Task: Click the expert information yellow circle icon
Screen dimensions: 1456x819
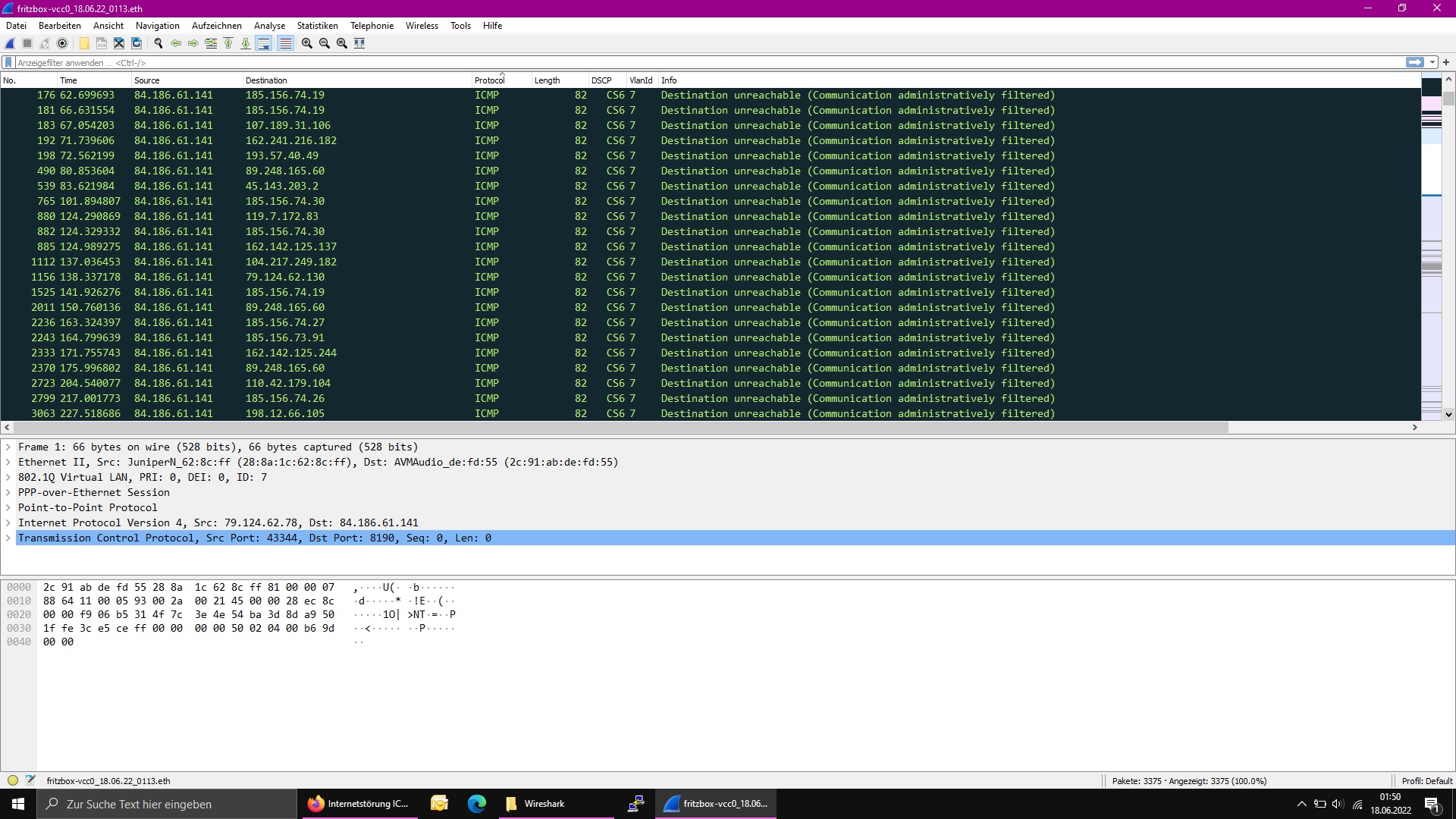Action: click(13, 780)
